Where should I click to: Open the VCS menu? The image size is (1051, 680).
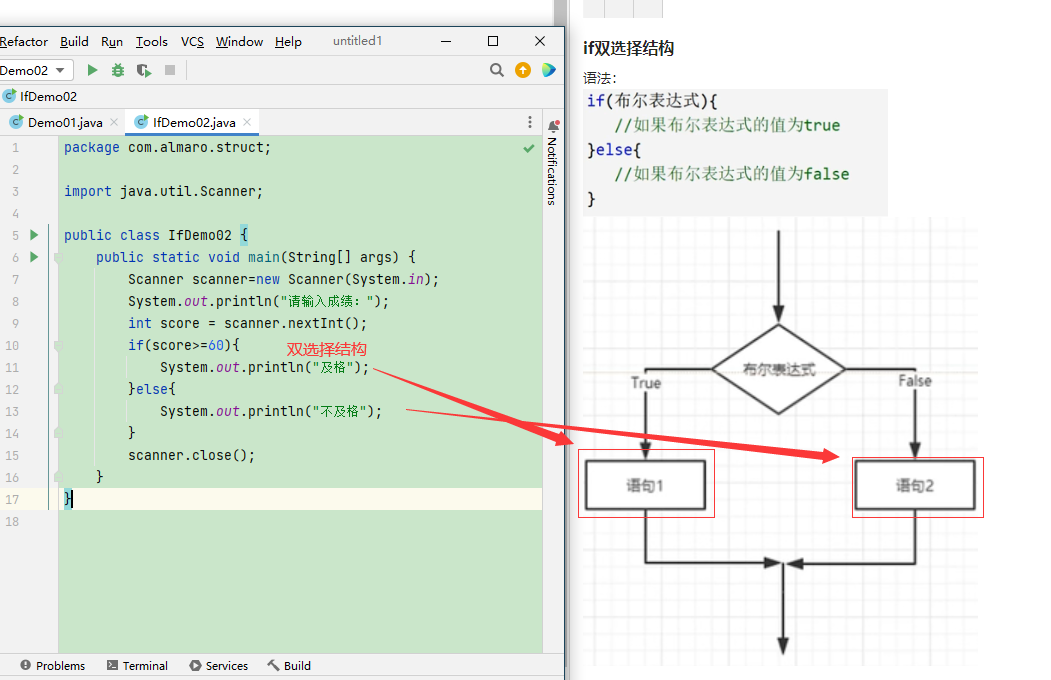click(x=192, y=42)
